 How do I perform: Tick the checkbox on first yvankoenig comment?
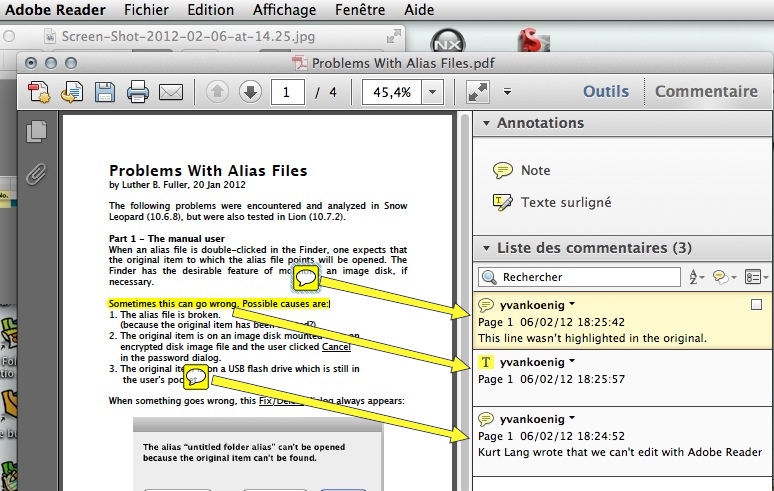point(756,304)
